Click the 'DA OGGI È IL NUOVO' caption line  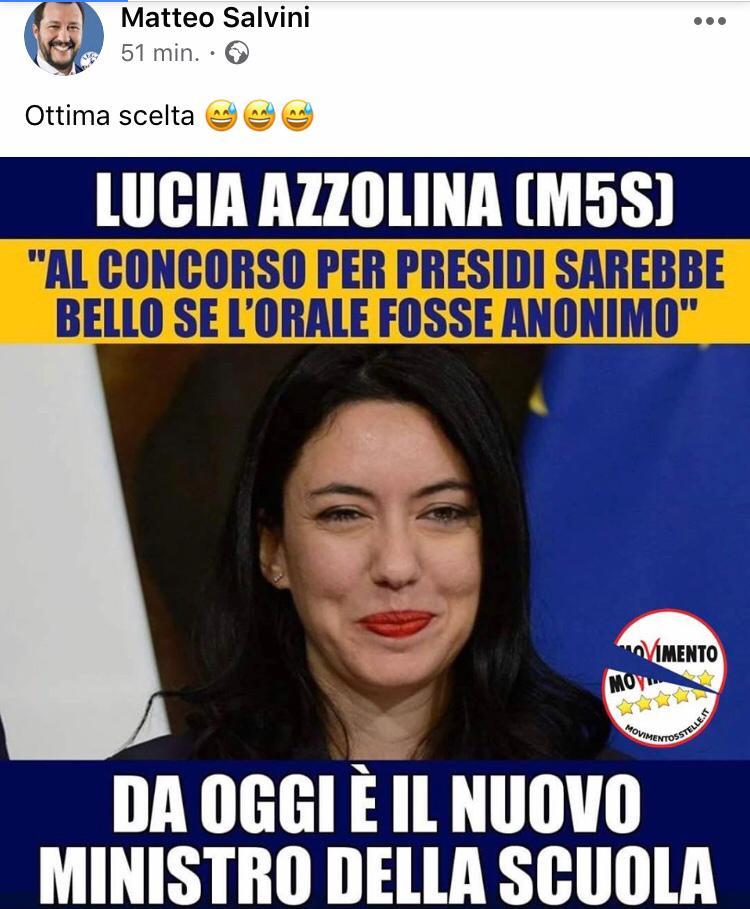pyautogui.click(x=376, y=804)
